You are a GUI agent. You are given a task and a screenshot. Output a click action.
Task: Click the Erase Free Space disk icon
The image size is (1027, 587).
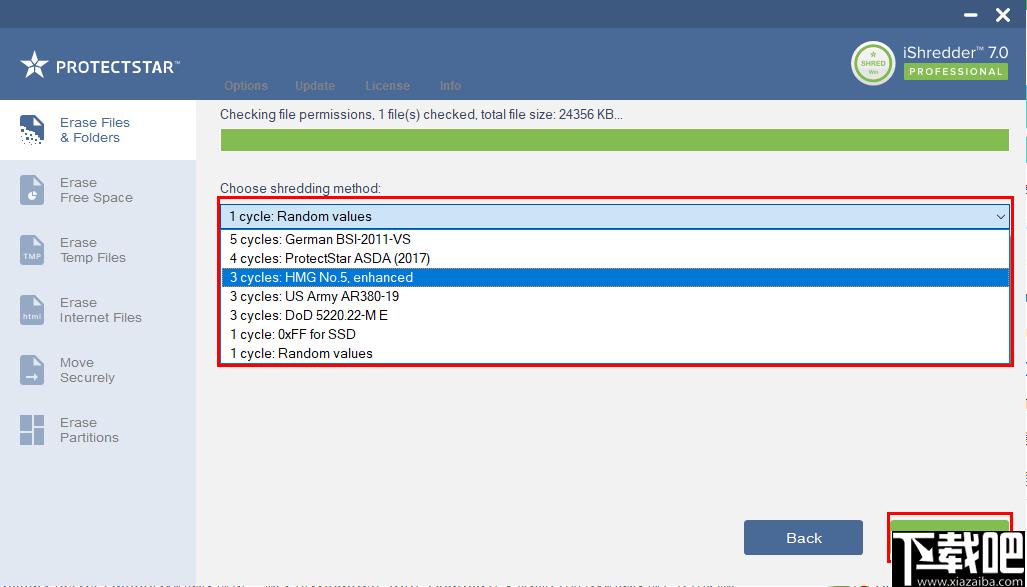[32, 190]
